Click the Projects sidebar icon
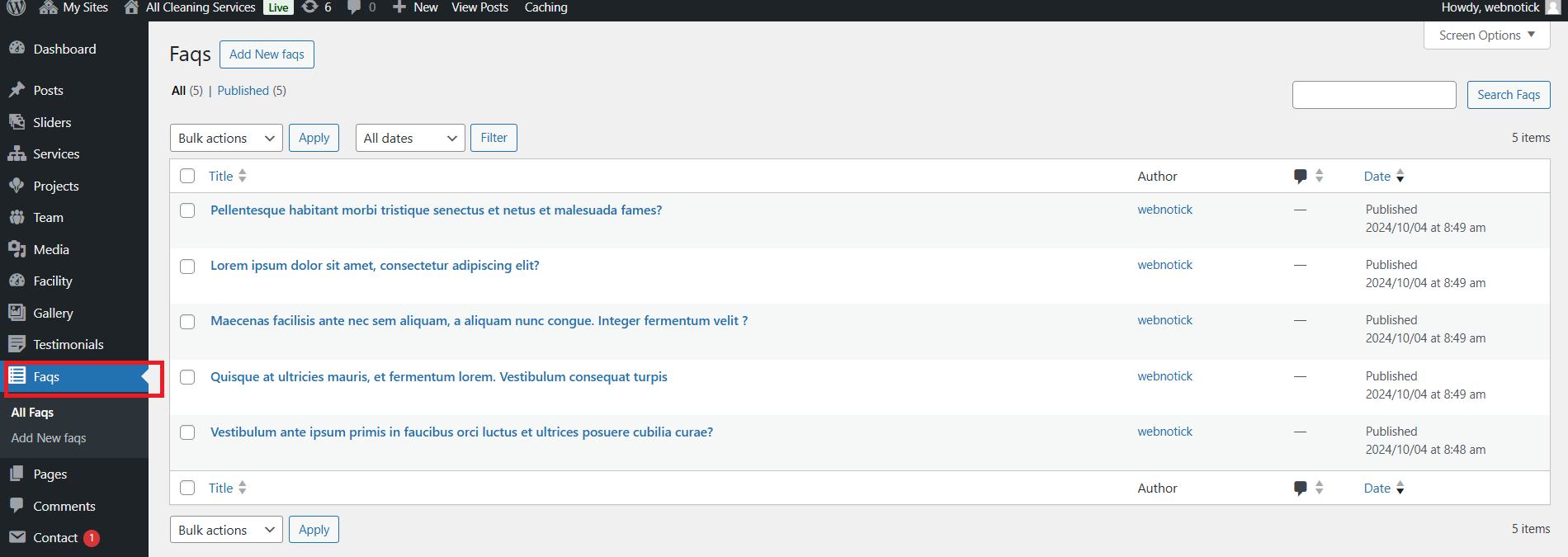 (17, 186)
